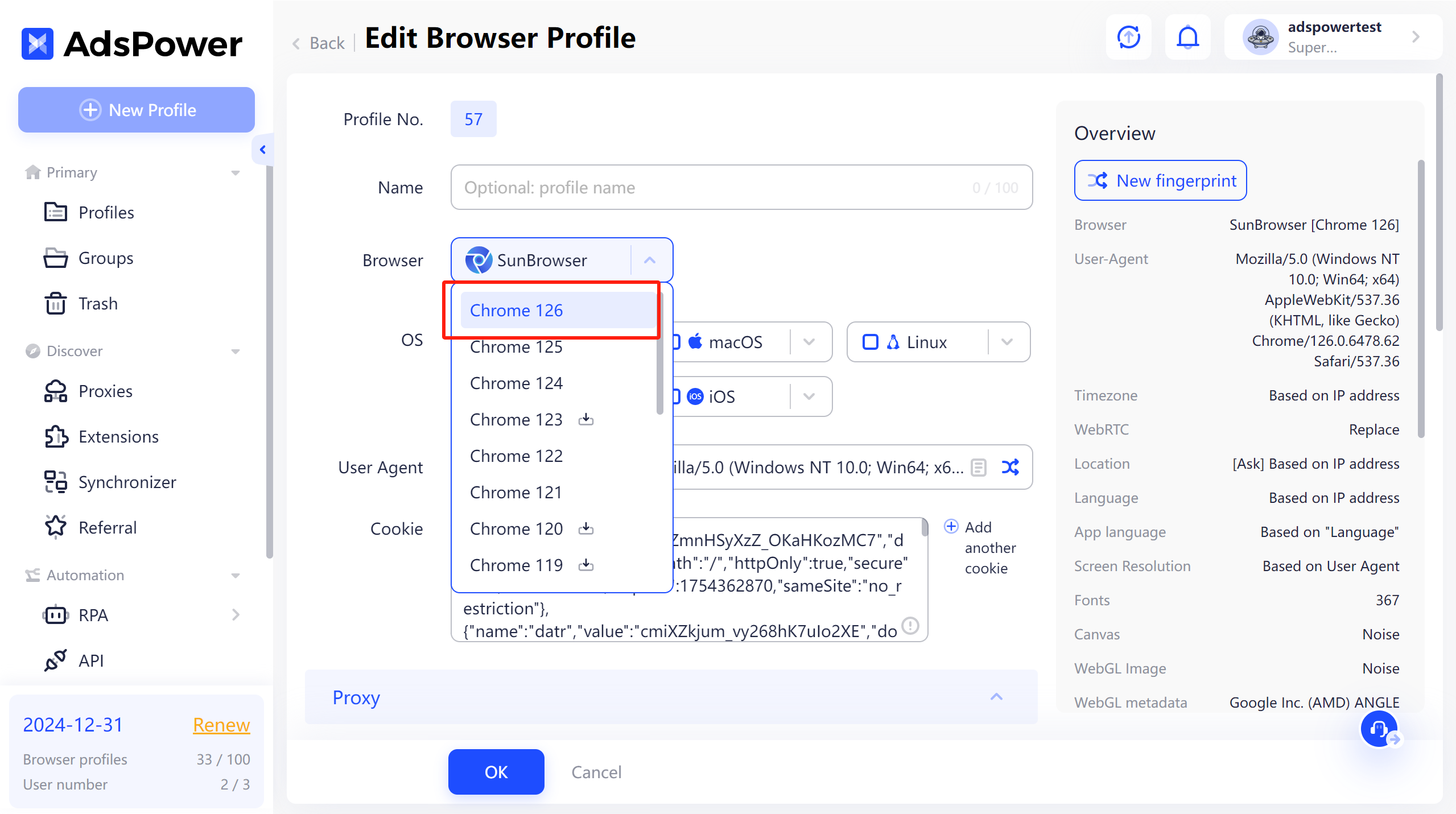Download Chrome 123 kernel icon
The image size is (1456, 814).
pos(586,420)
